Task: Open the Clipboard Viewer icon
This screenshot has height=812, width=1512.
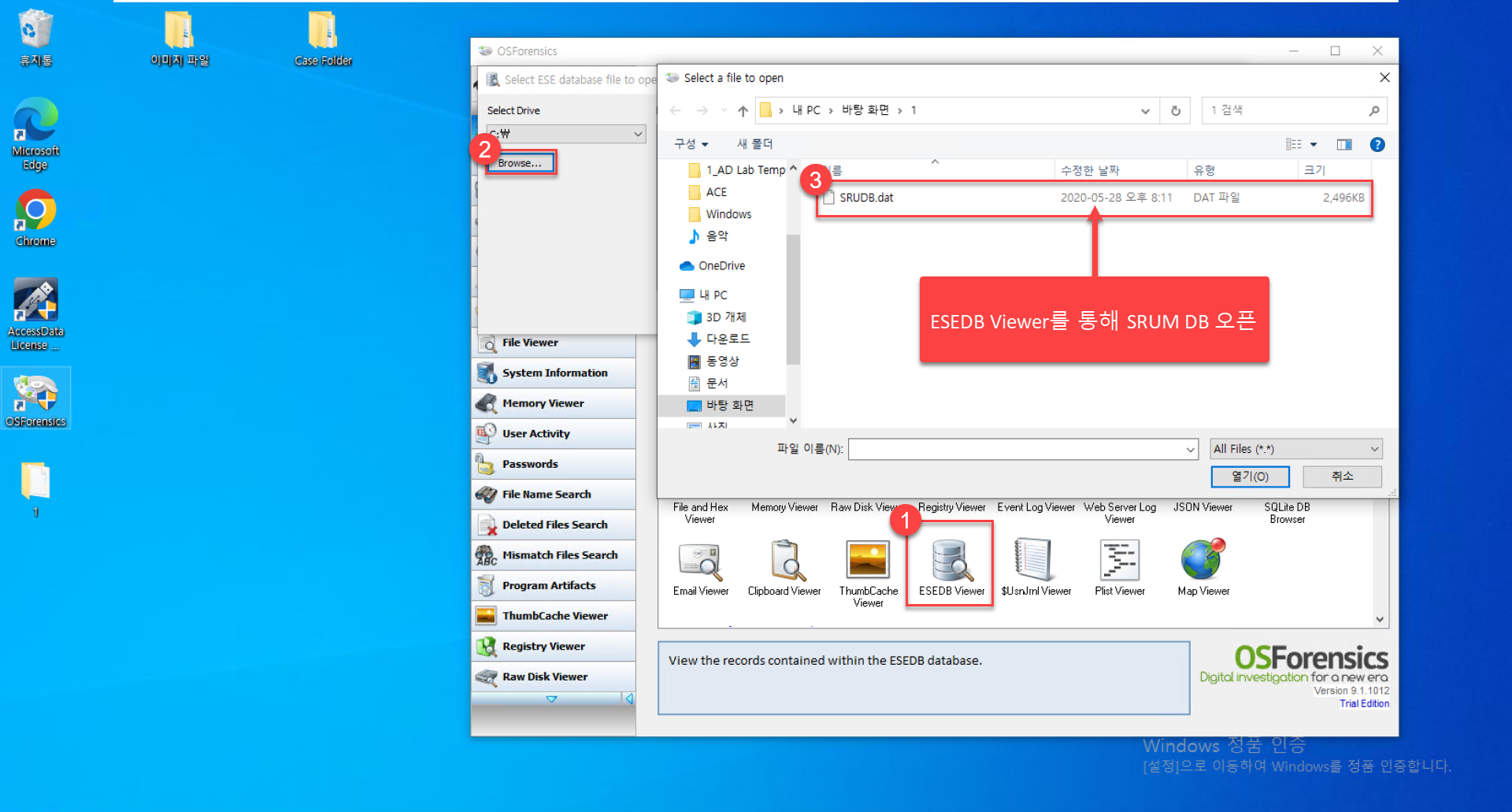Action: click(784, 561)
